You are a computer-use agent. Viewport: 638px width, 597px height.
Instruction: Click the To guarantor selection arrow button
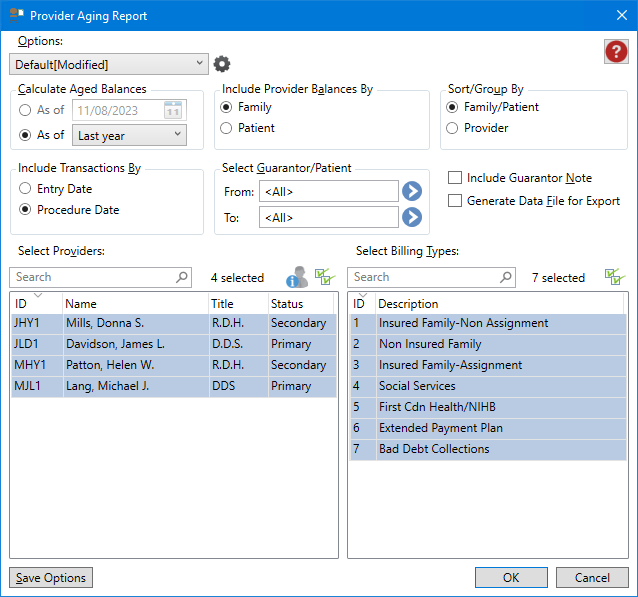click(412, 217)
